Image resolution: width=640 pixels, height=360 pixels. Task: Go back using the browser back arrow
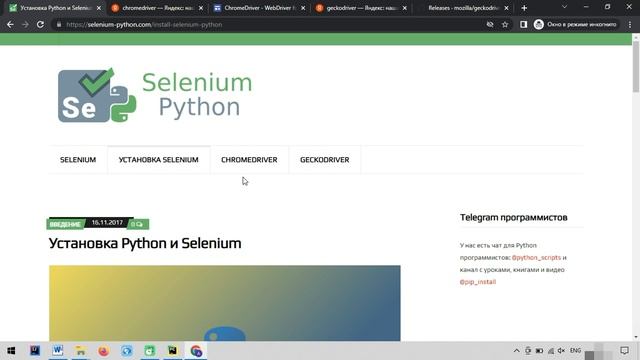(x=10, y=24)
